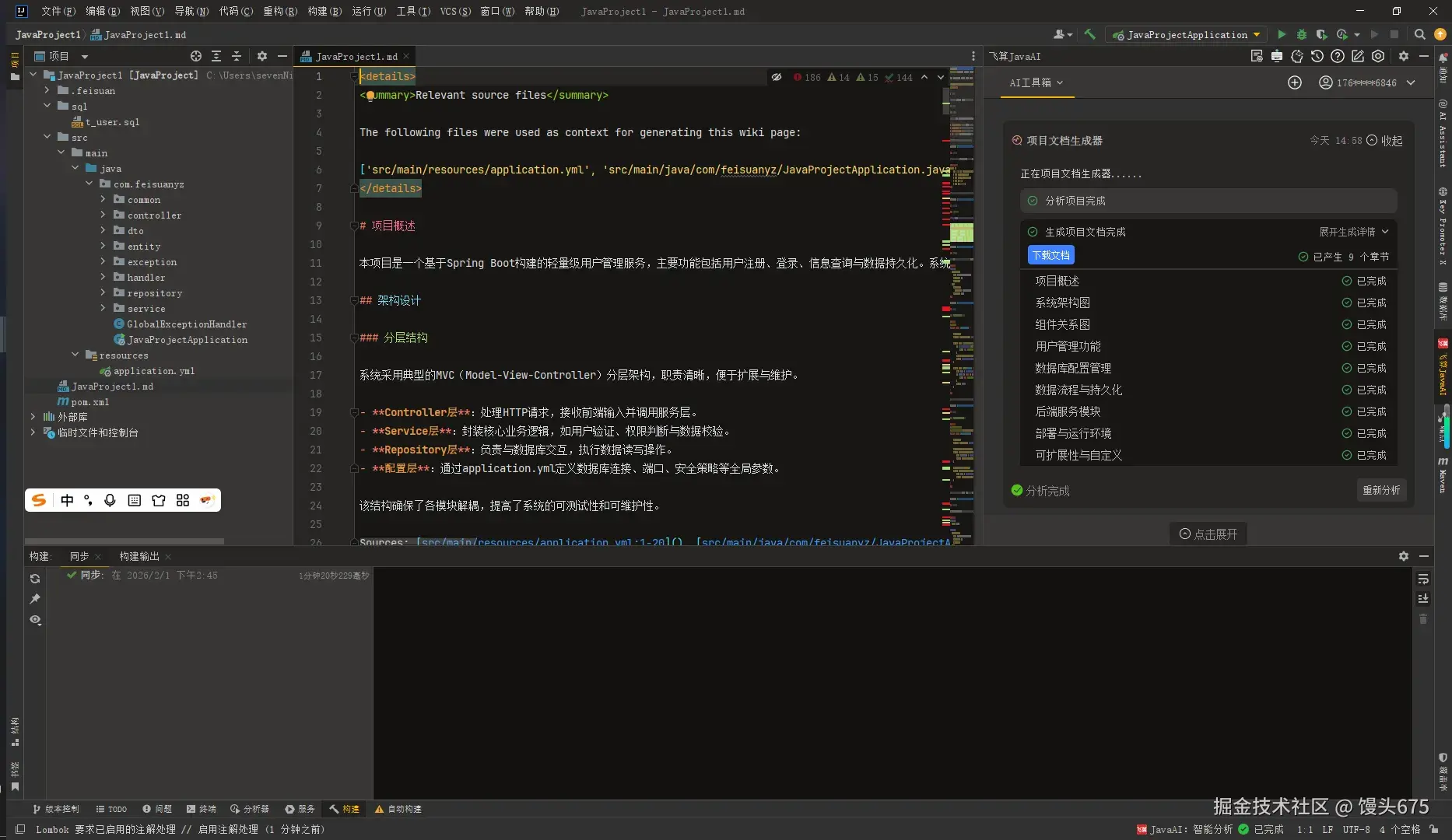Toggle the eye view option in build output panel
This screenshot has width=1452, height=840.
click(x=34, y=620)
